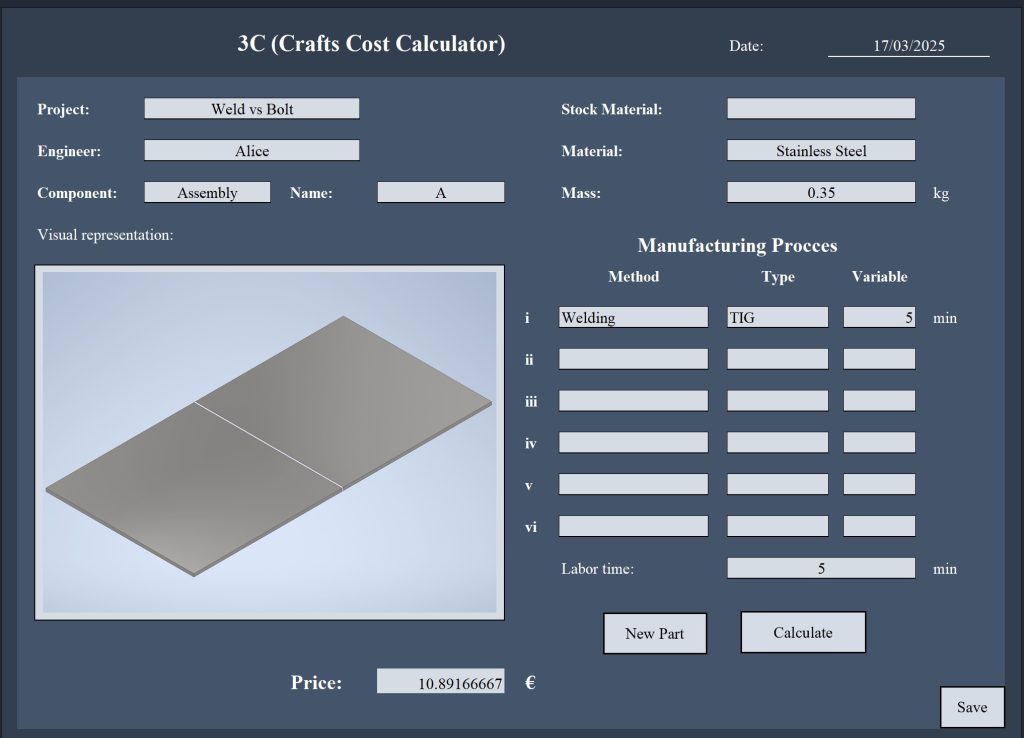This screenshot has width=1024, height=738.
Task: Click the Save button
Action: (971, 707)
